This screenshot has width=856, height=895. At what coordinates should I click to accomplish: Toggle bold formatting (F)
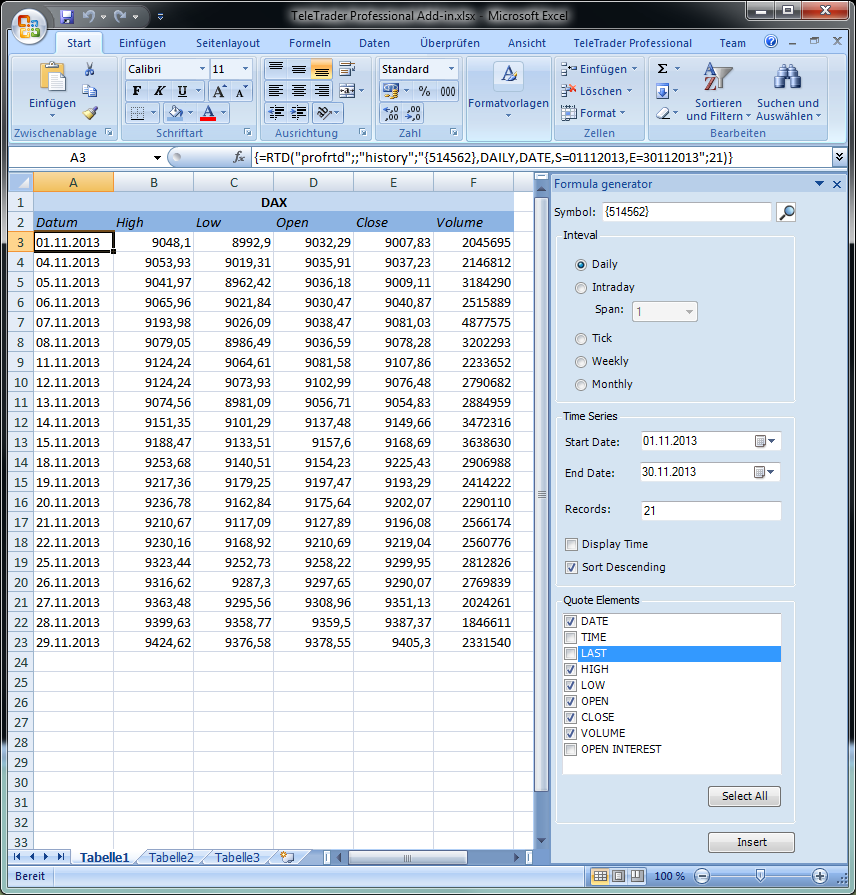(136, 91)
